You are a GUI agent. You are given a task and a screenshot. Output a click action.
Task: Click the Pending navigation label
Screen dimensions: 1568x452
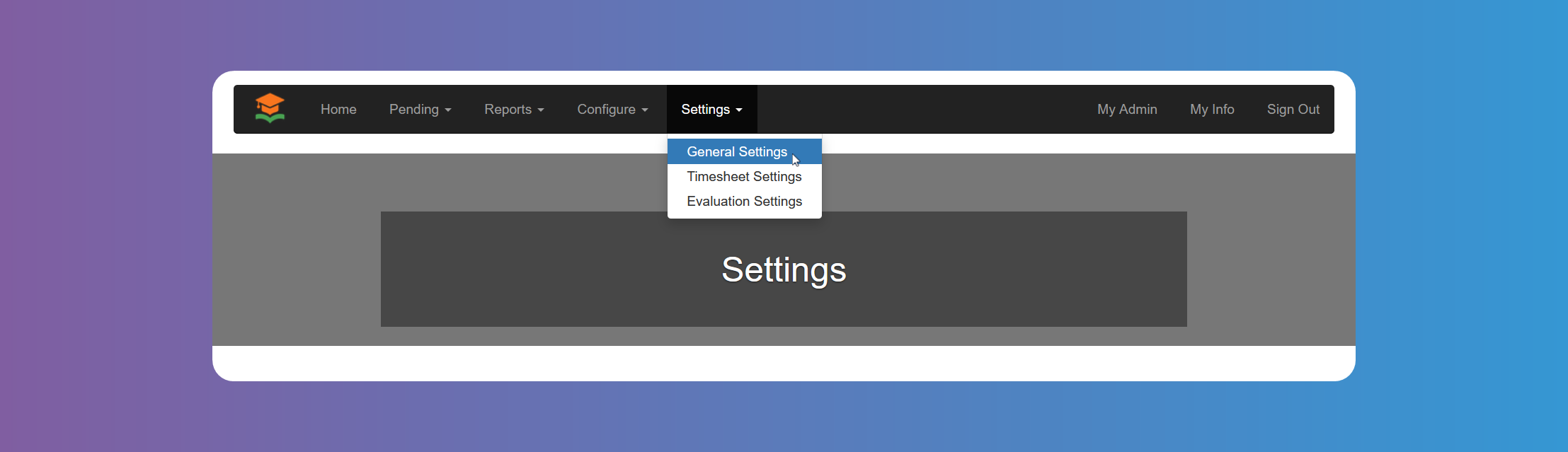click(414, 110)
